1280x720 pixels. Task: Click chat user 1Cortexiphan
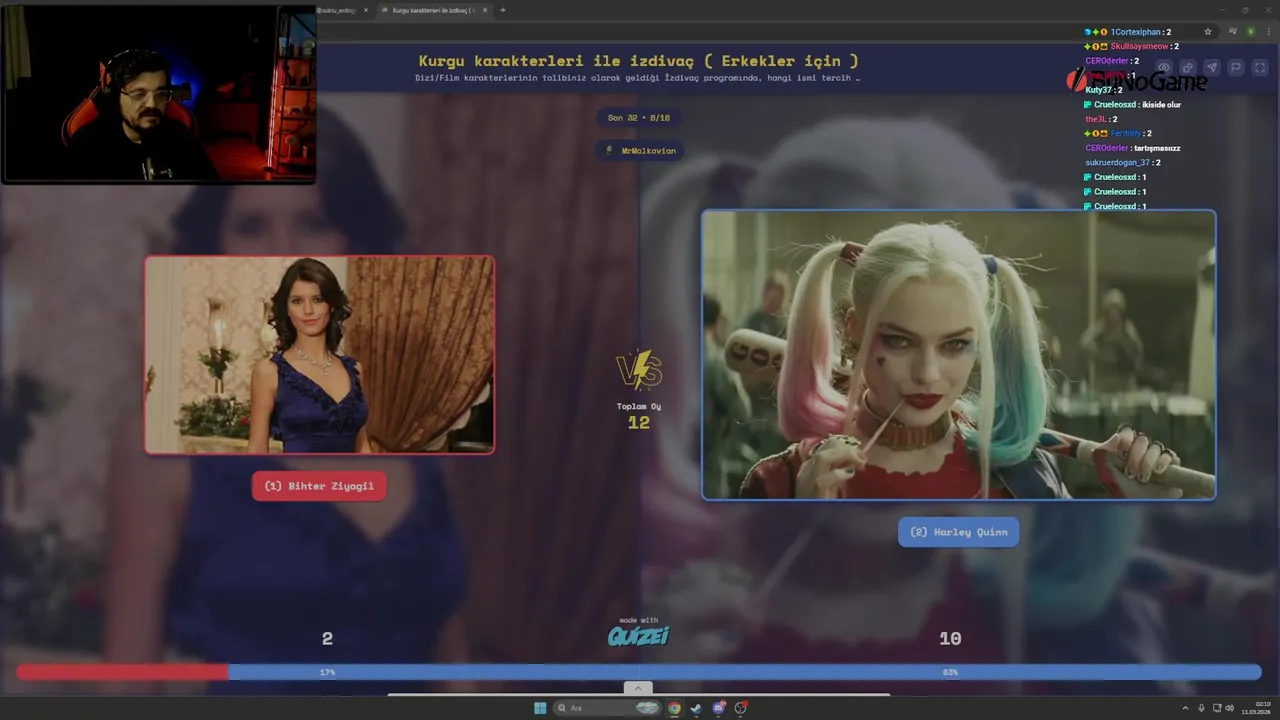click(x=1135, y=32)
